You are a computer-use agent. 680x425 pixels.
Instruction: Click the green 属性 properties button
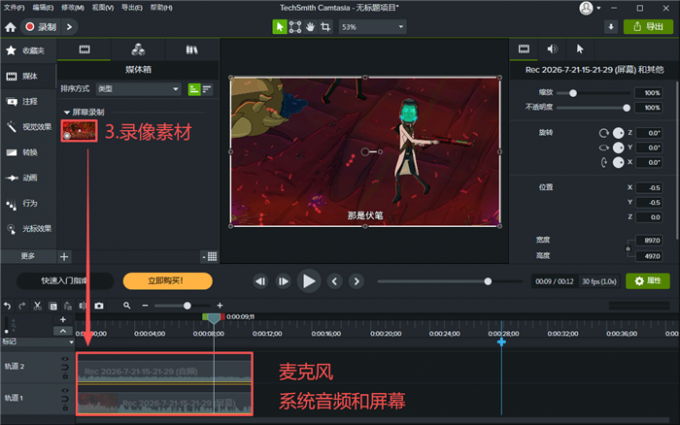coord(647,281)
